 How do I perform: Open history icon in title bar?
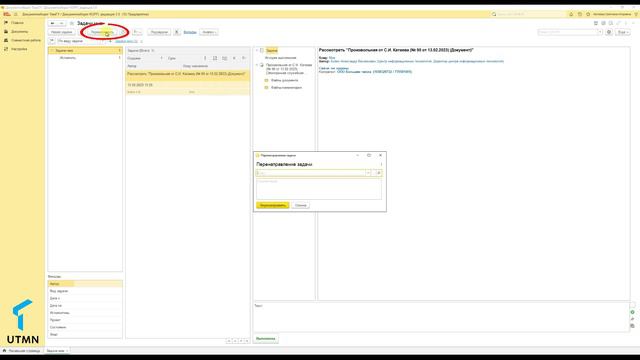580,14
